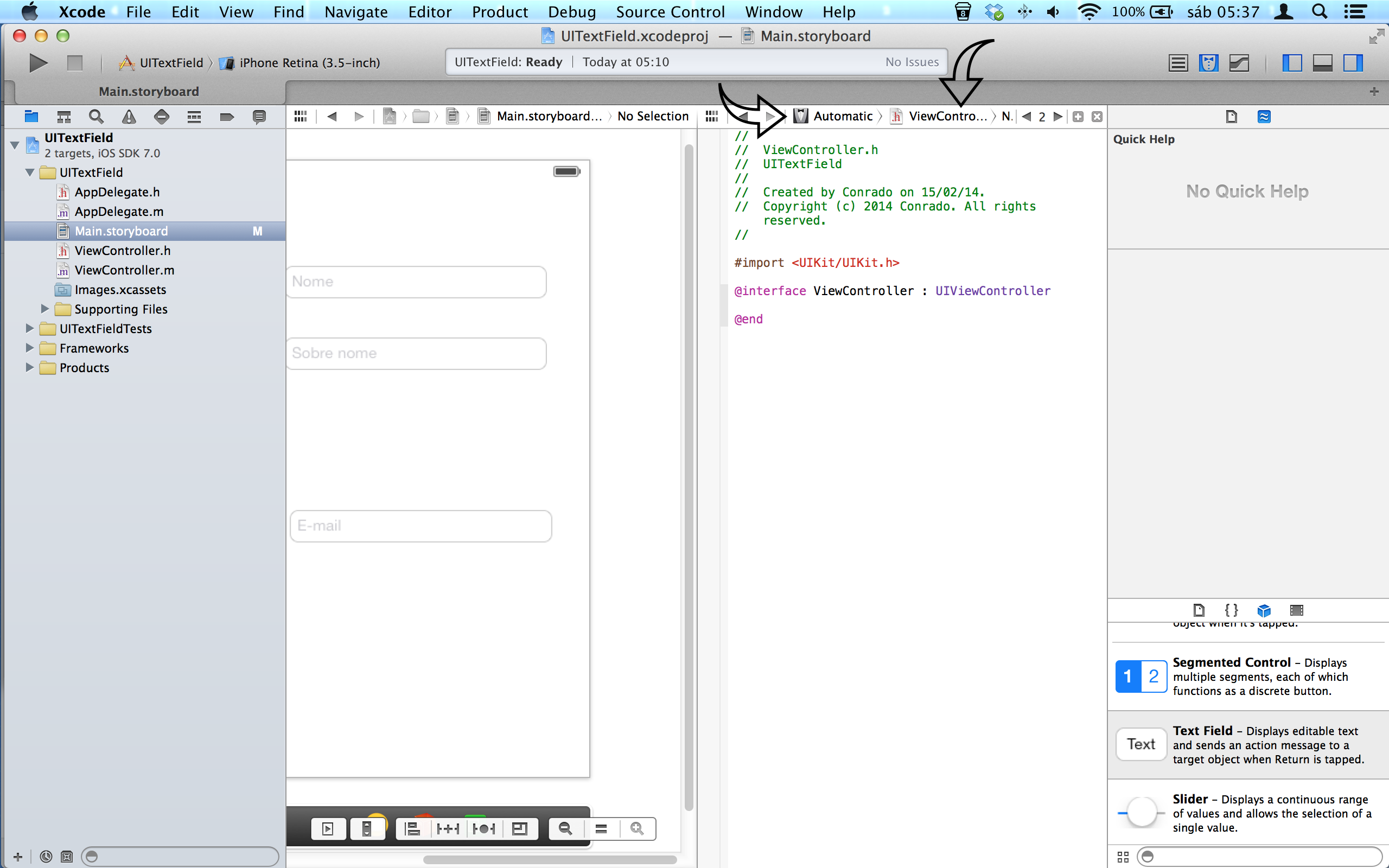Viewport: 1389px width, 868px height.
Task: Open the Code Snippet library
Action: (1231, 610)
